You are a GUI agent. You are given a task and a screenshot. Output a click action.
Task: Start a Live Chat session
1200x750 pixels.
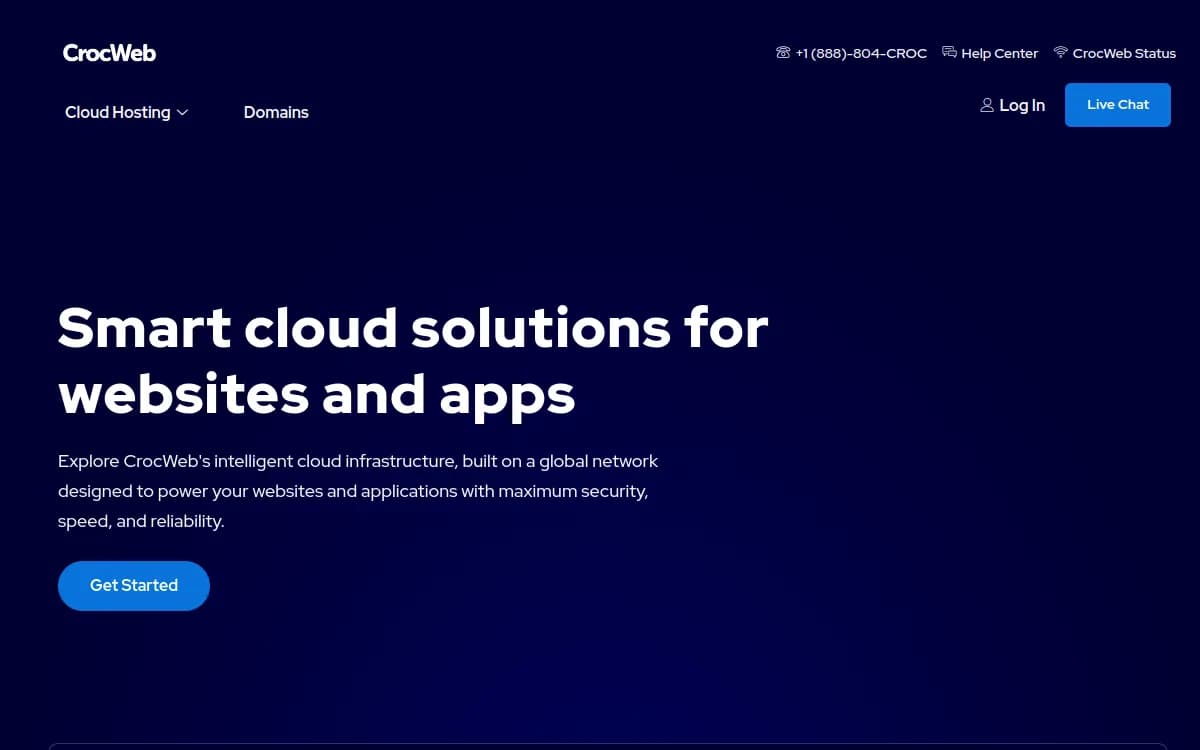(1118, 105)
